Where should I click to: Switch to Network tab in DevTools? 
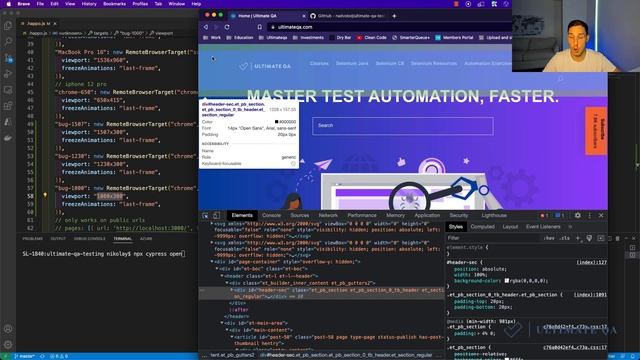328,216
